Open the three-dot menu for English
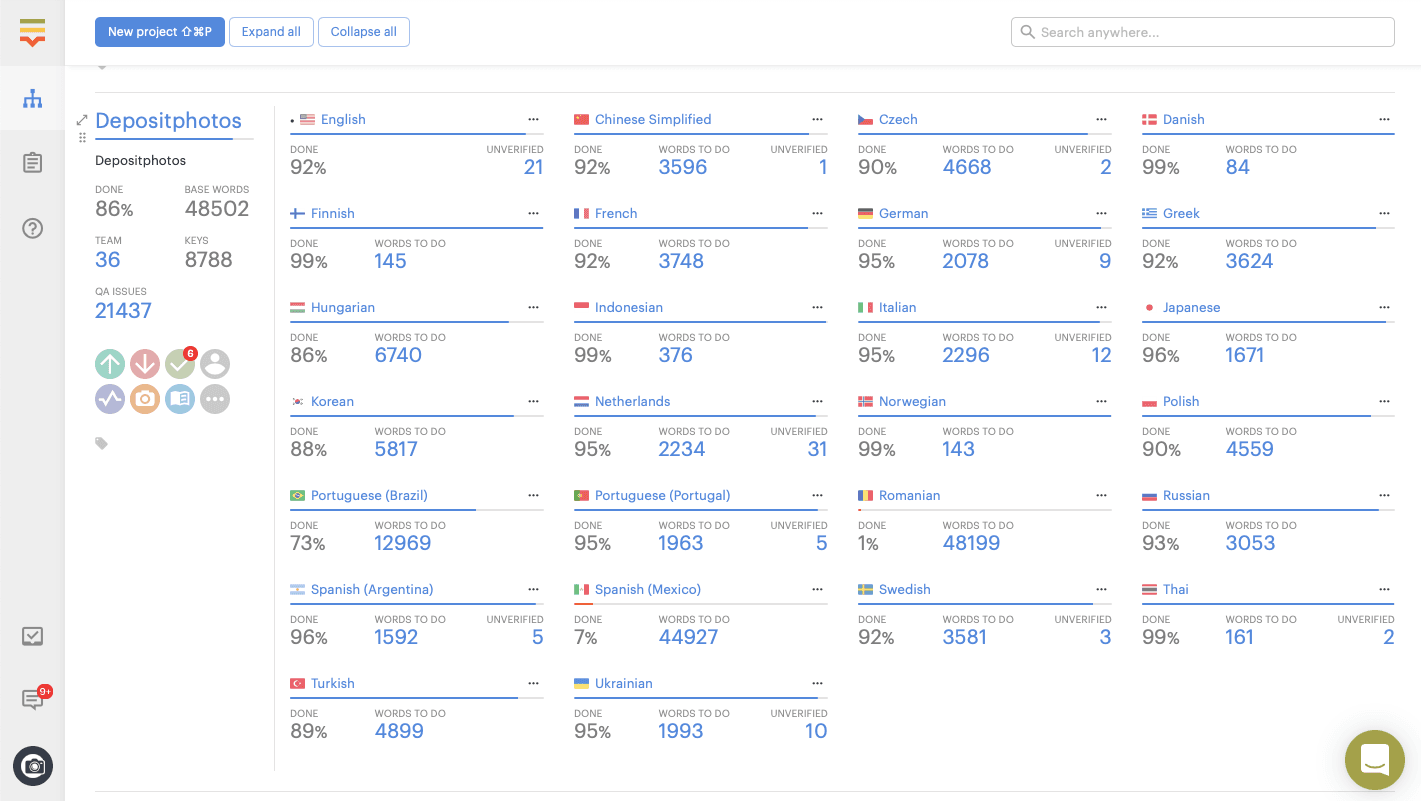The width and height of the screenshot is (1421, 801). coord(533,119)
